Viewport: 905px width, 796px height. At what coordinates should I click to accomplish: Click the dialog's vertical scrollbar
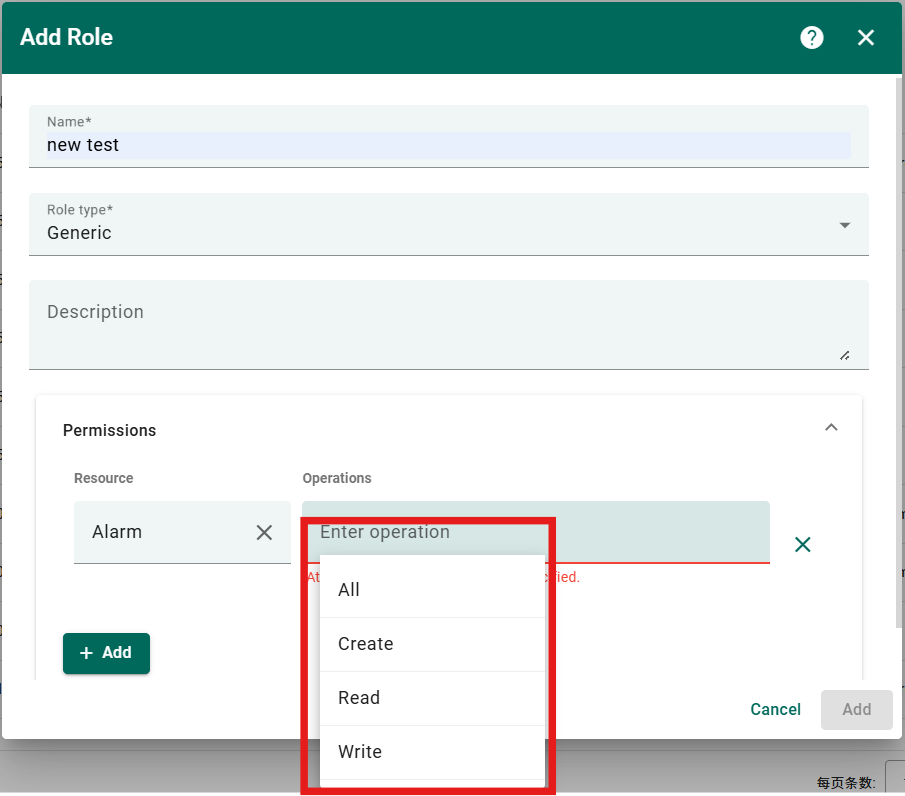tap(899, 352)
